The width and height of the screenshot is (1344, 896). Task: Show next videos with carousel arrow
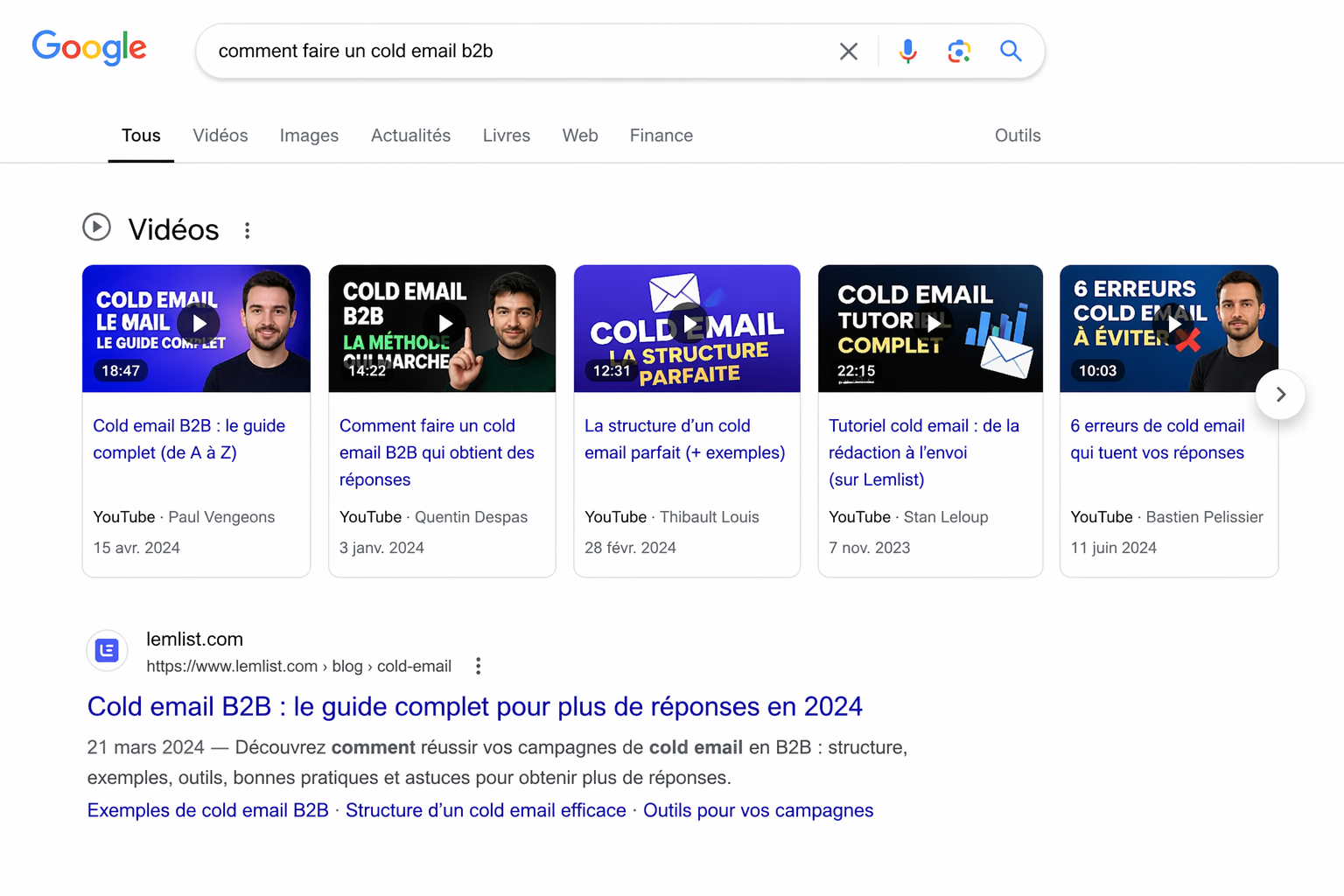click(x=1280, y=395)
